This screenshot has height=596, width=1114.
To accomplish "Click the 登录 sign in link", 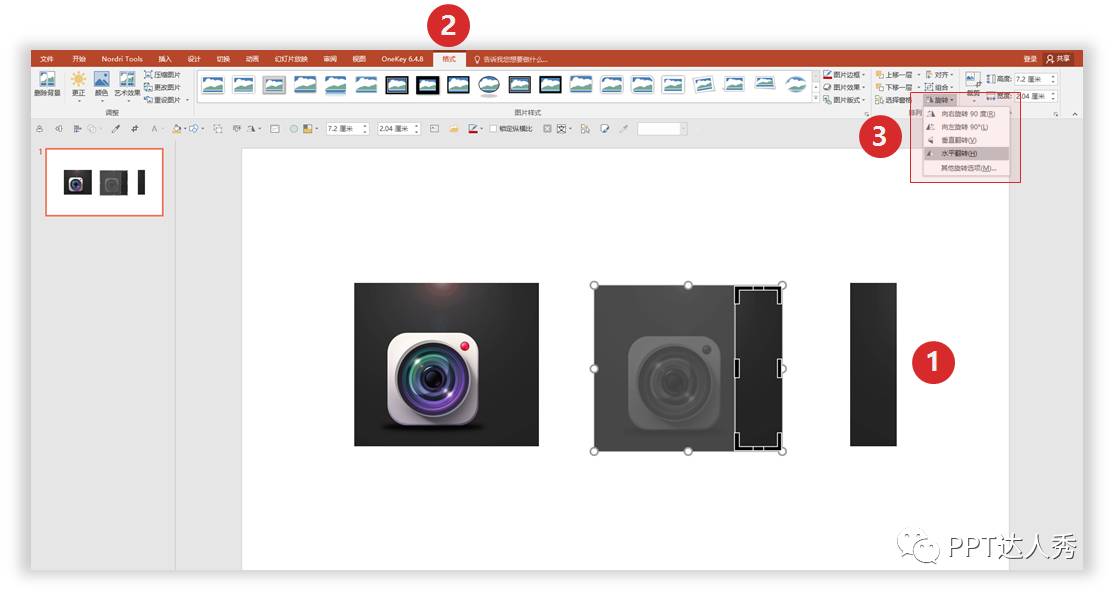I will [x=1030, y=59].
